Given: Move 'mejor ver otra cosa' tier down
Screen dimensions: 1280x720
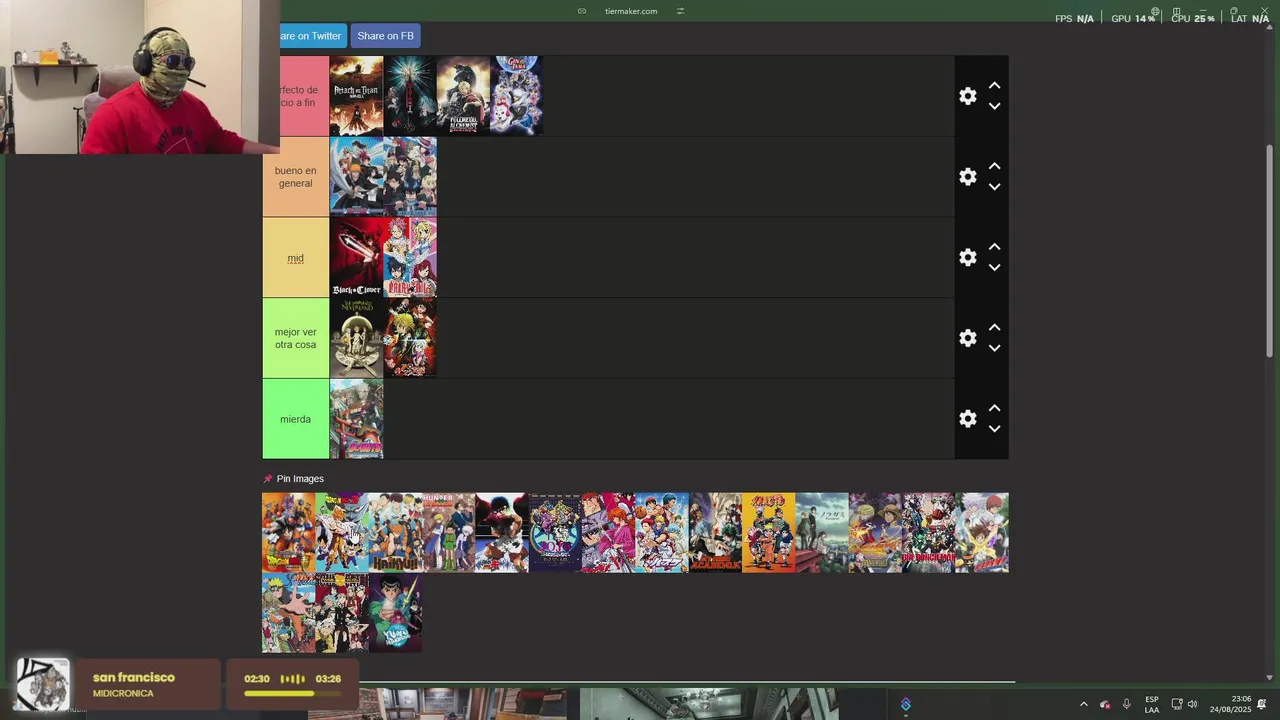Looking at the screenshot, I should [x=994, y=348].
